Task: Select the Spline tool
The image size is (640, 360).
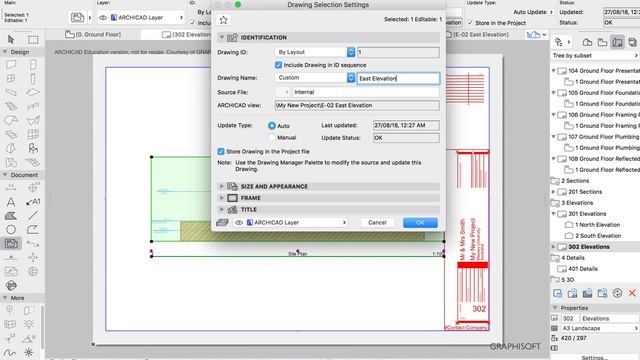Action: [10, 352]
